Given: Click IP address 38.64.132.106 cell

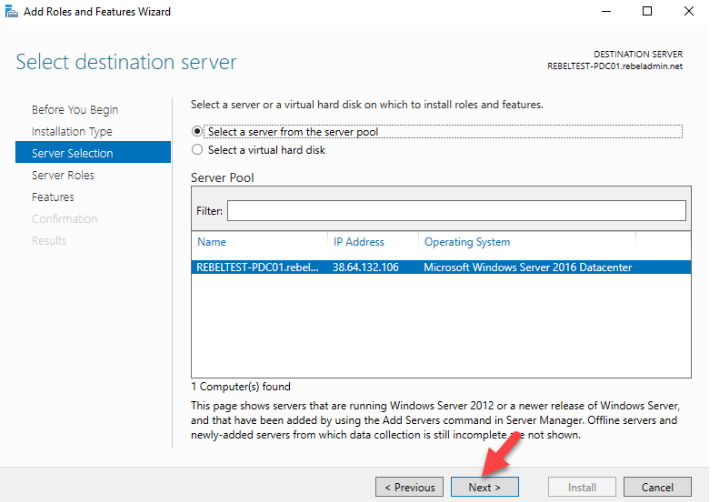Looking at the screenshot, I should (x=366, y=267).
